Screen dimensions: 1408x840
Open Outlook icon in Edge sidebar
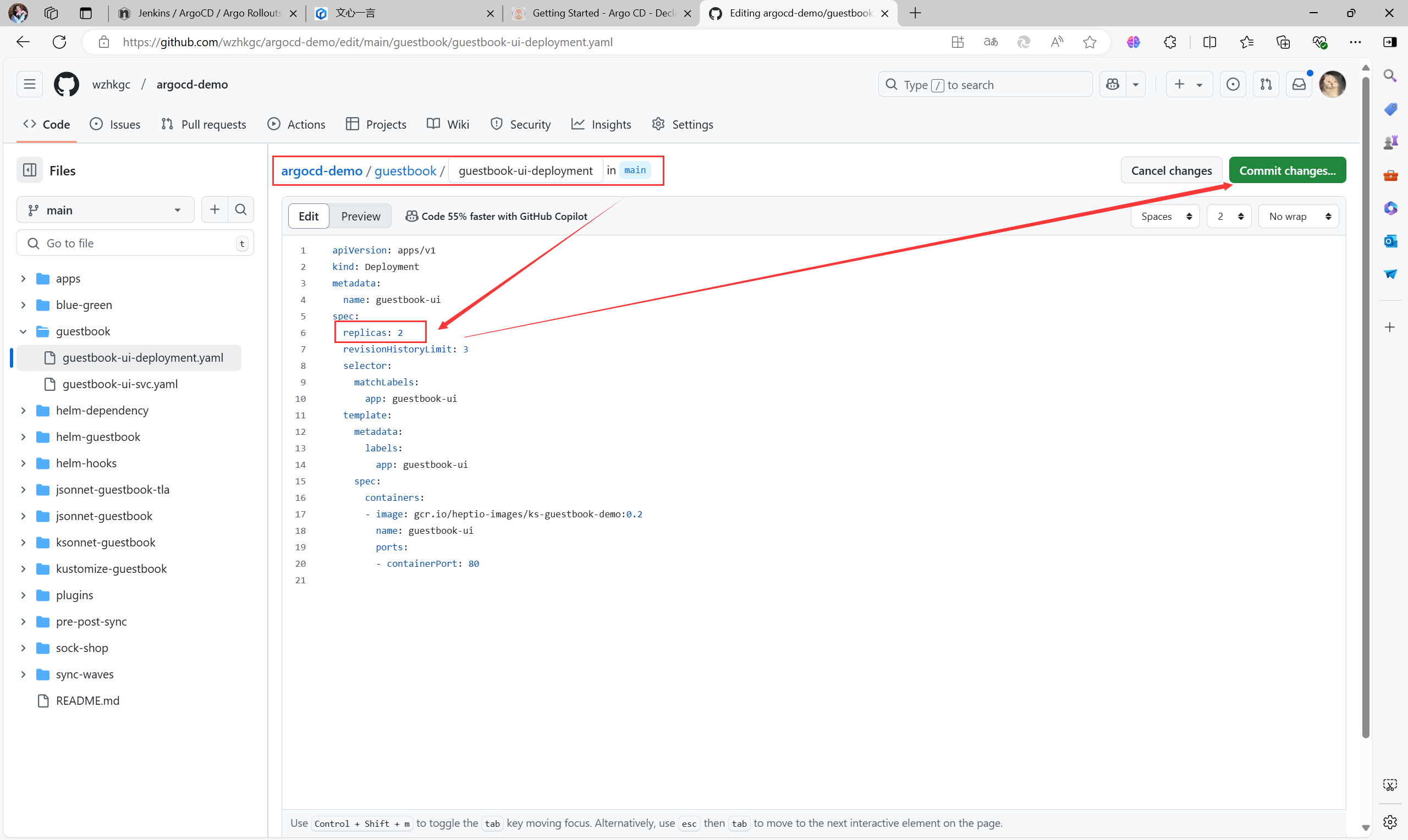1390,241
